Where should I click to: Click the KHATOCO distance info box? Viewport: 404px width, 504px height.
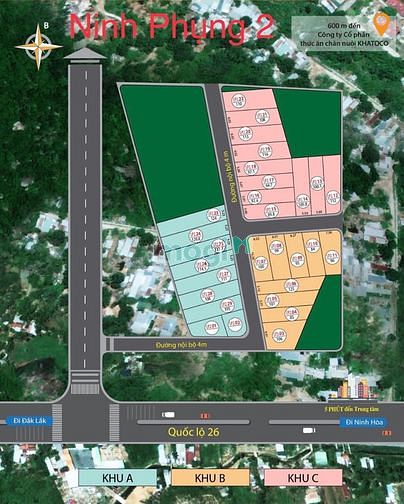point(344,34)
